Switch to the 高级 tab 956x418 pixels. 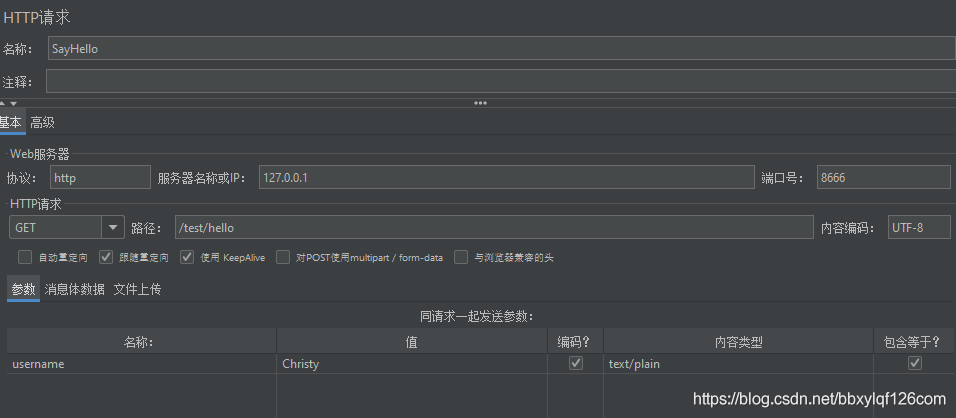click(x=42, y=123)
